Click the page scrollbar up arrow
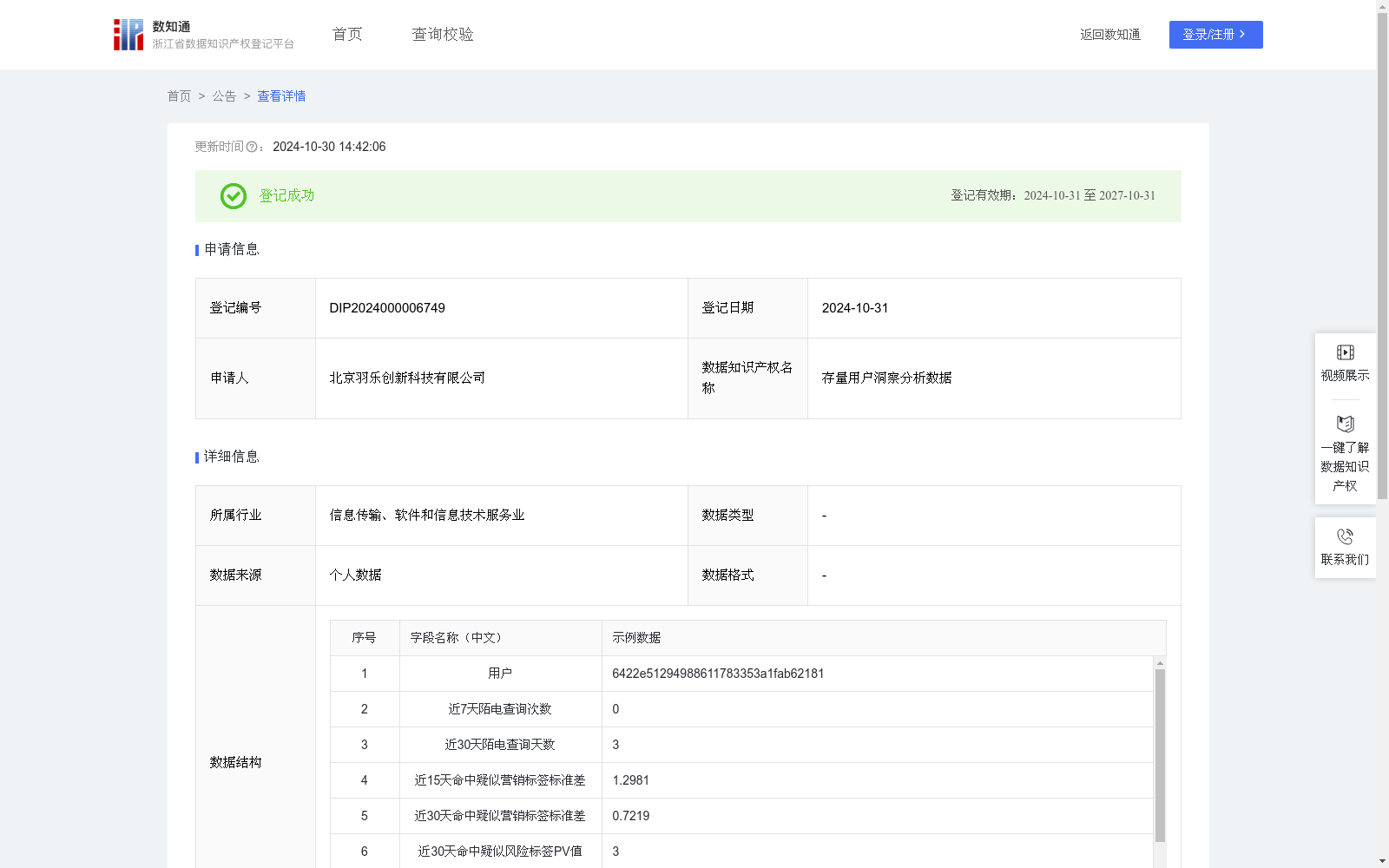The width and height of the screenshot is (1389, 868). 1382,6
